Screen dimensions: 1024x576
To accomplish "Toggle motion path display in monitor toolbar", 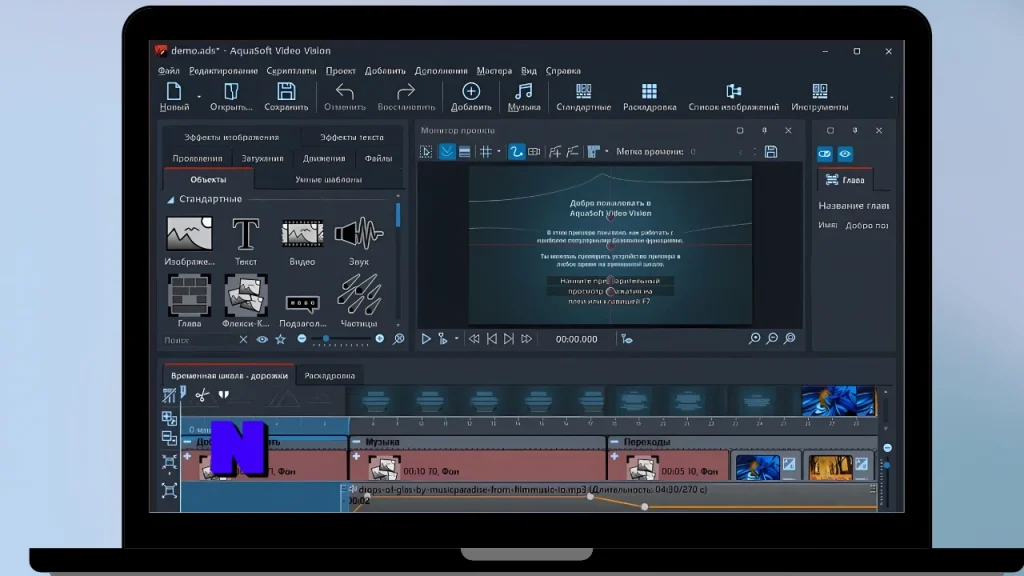I will click(x=516, y=152).
